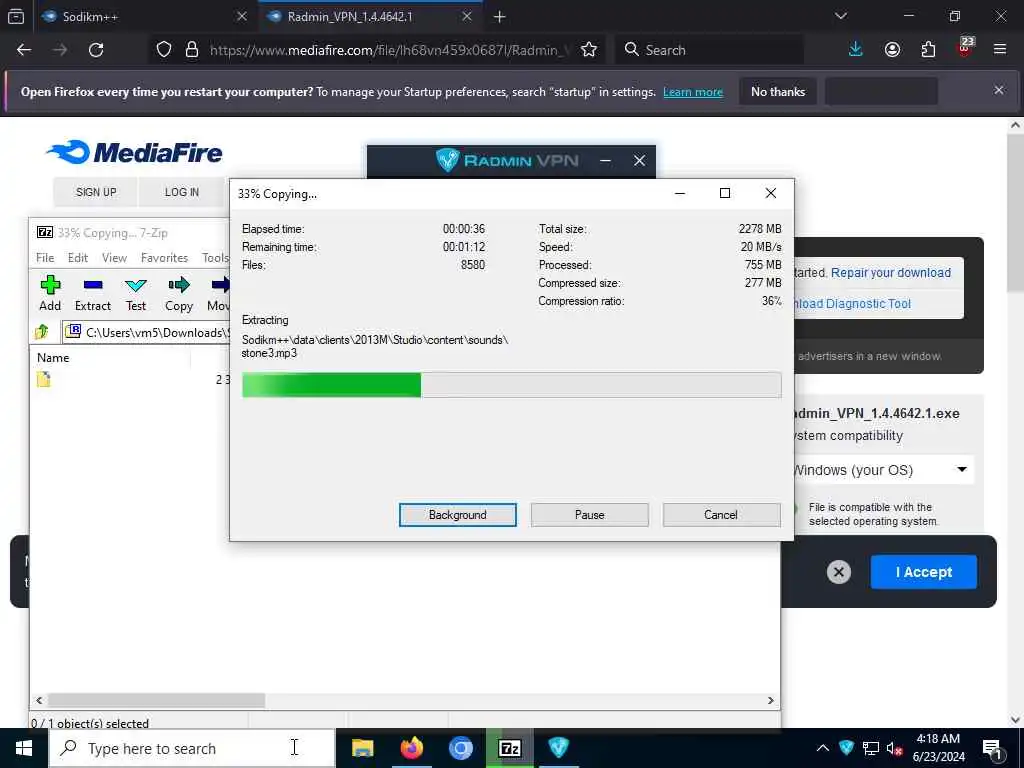Click No thanks in Firefox notification
The height and width of the screenshot is (768, 1024).
pos(778,92)
